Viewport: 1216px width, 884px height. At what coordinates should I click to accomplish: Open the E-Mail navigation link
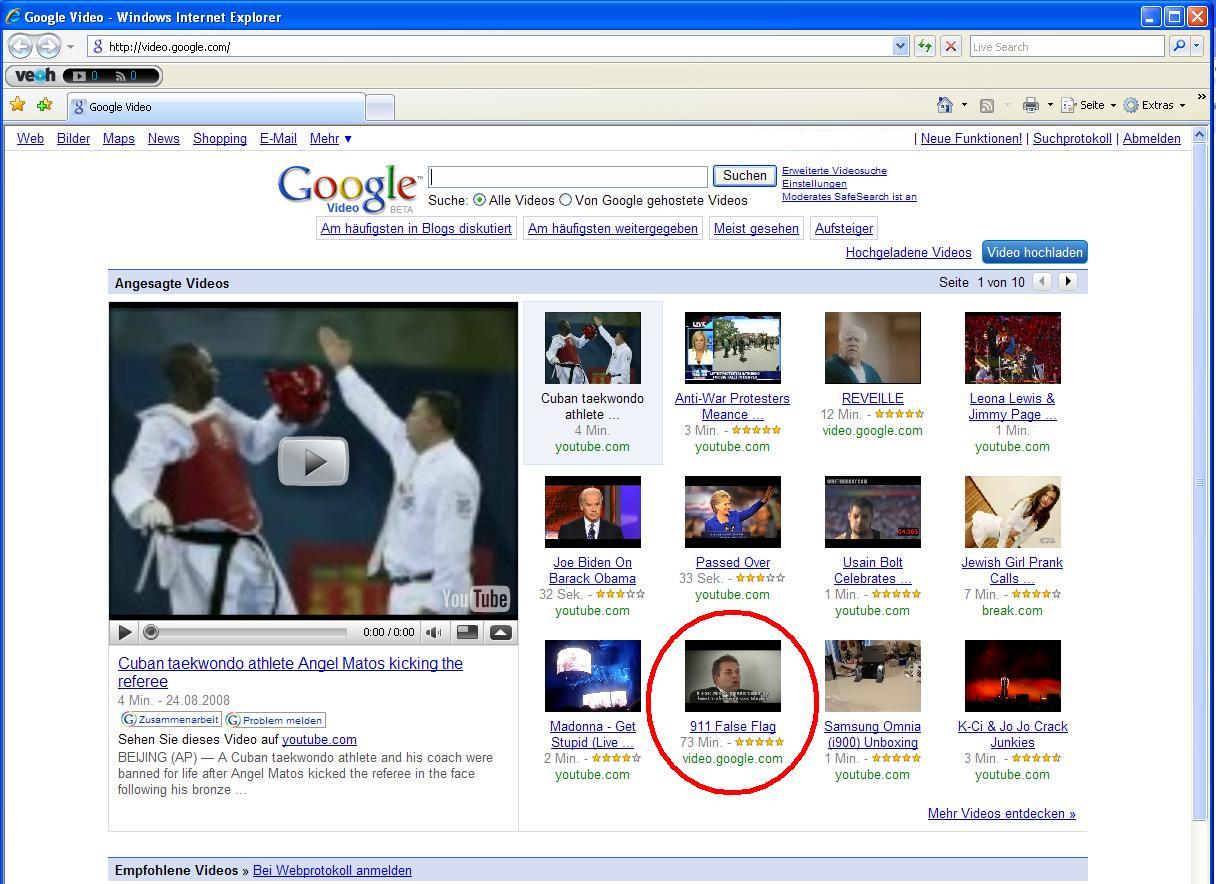tap(278, 138)
